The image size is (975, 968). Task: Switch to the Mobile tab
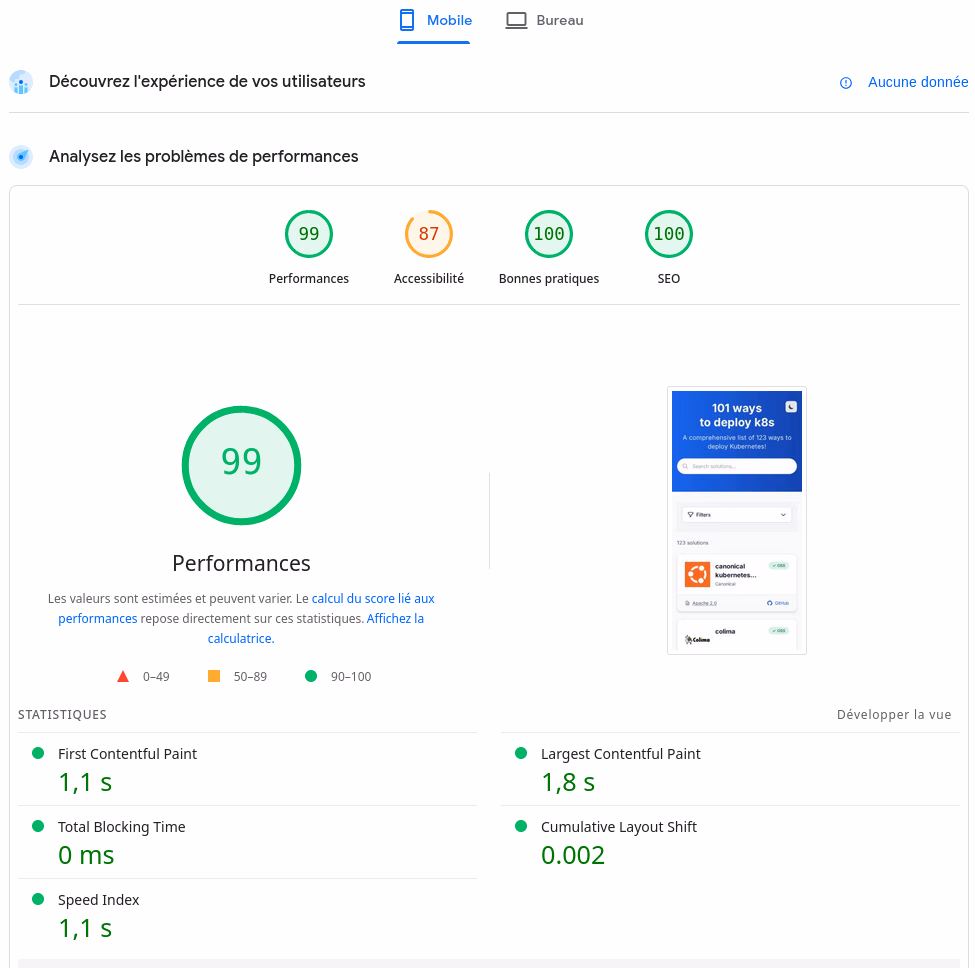coord(434,20)
